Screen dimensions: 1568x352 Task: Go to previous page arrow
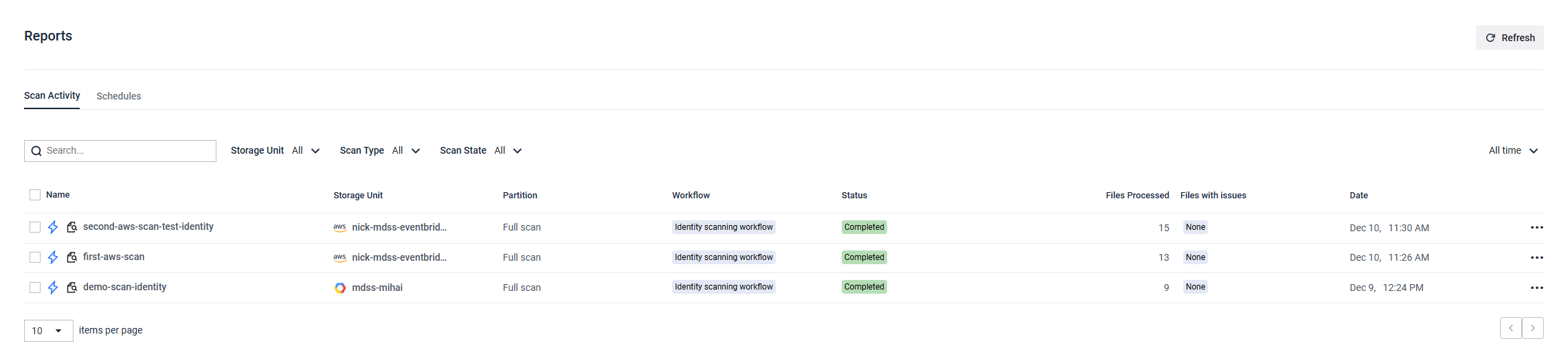coord(1510,328)
